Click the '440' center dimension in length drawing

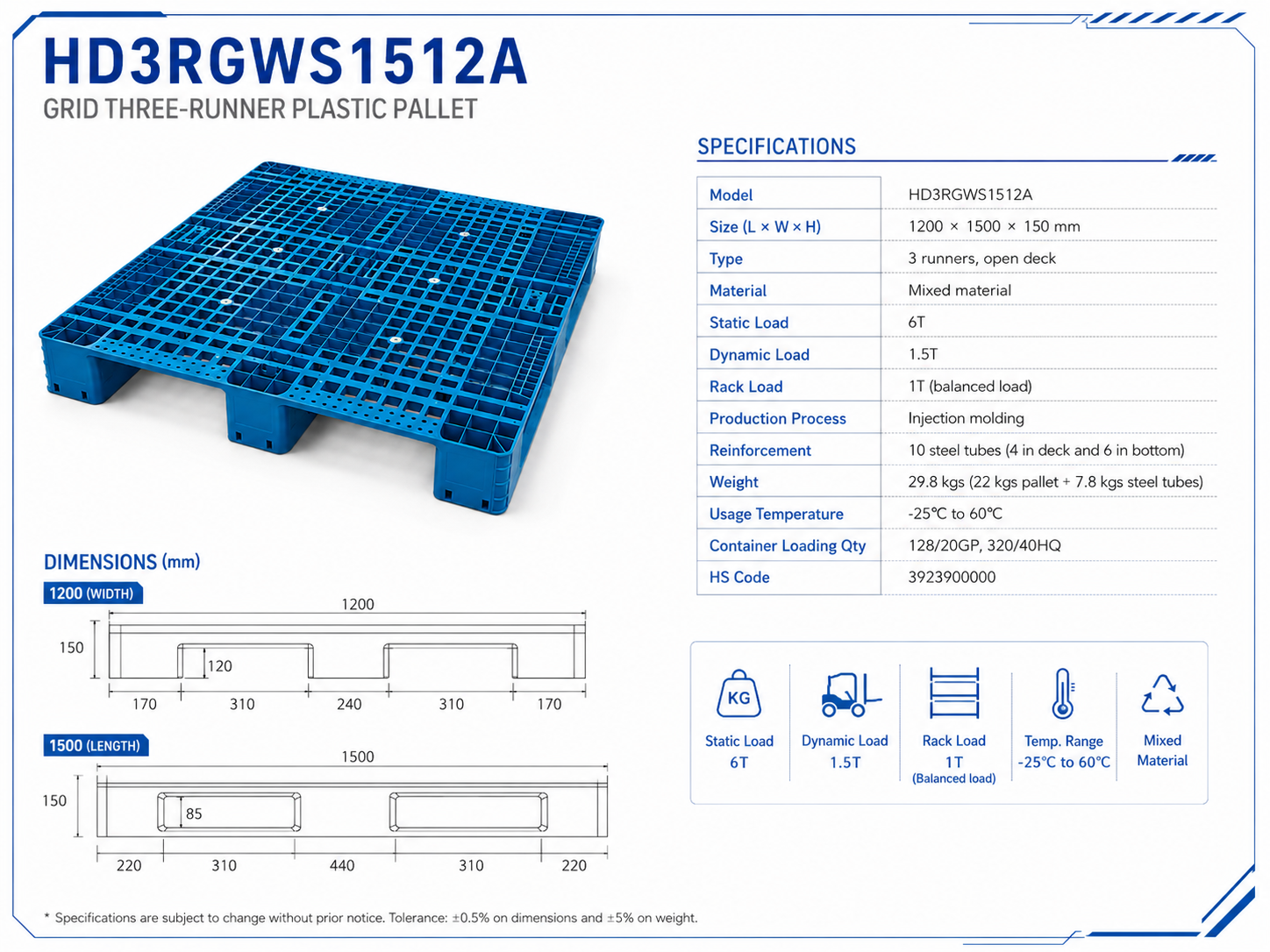(x=341, y=866)
